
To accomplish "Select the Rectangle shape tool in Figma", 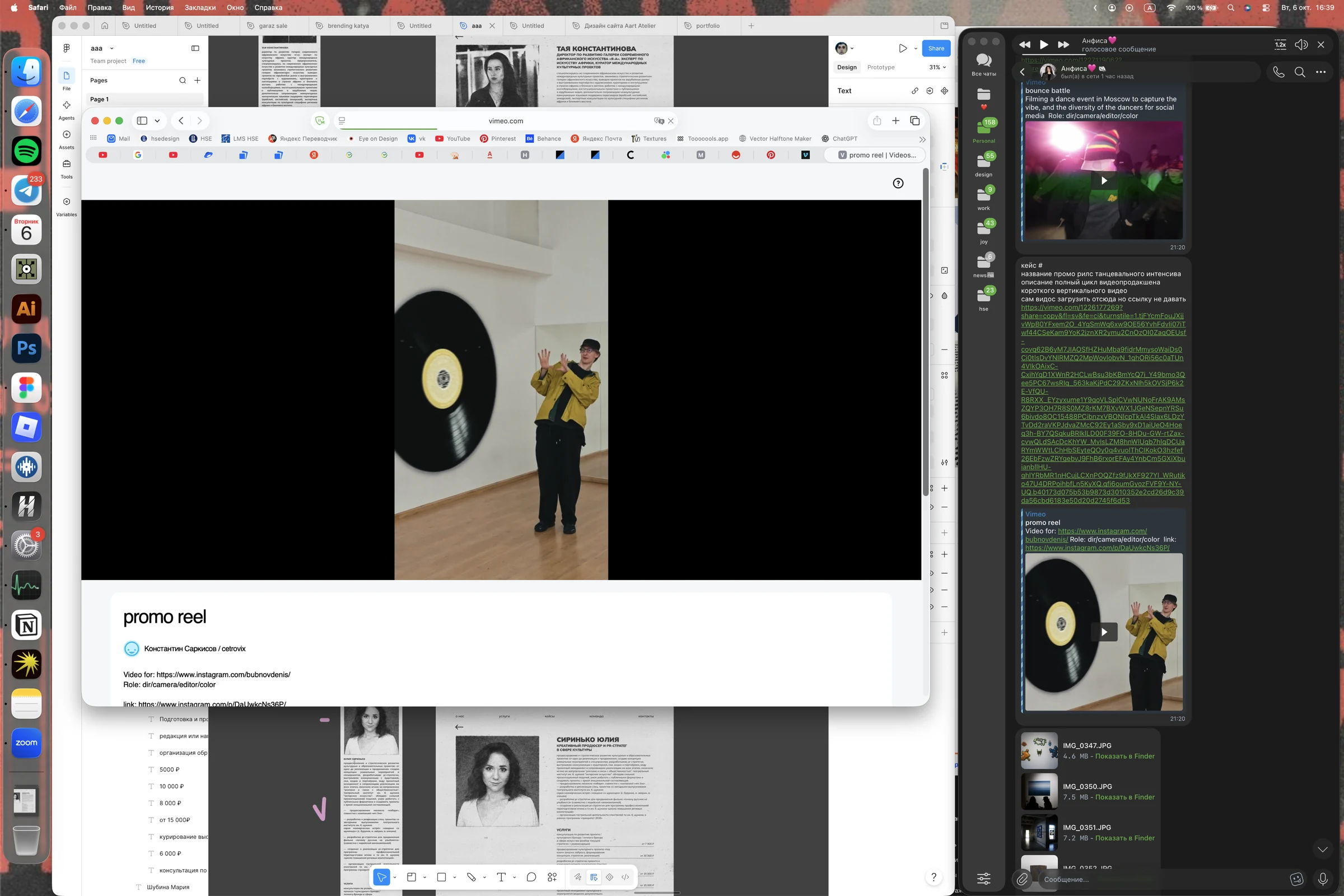I will [441, 877].
